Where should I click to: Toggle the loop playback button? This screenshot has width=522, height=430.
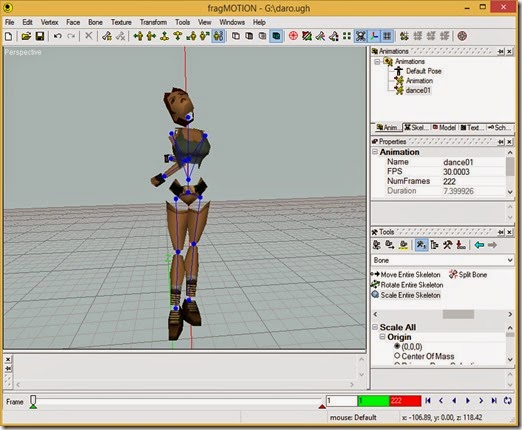coord(507,401)
